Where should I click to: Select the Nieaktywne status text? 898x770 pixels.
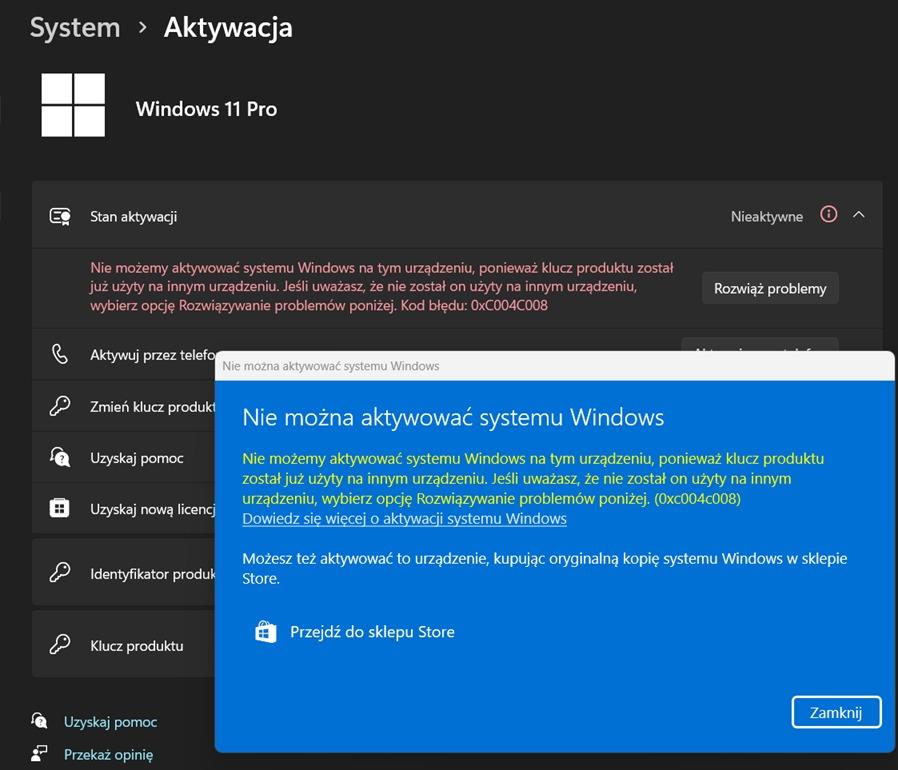pos(766,217)
